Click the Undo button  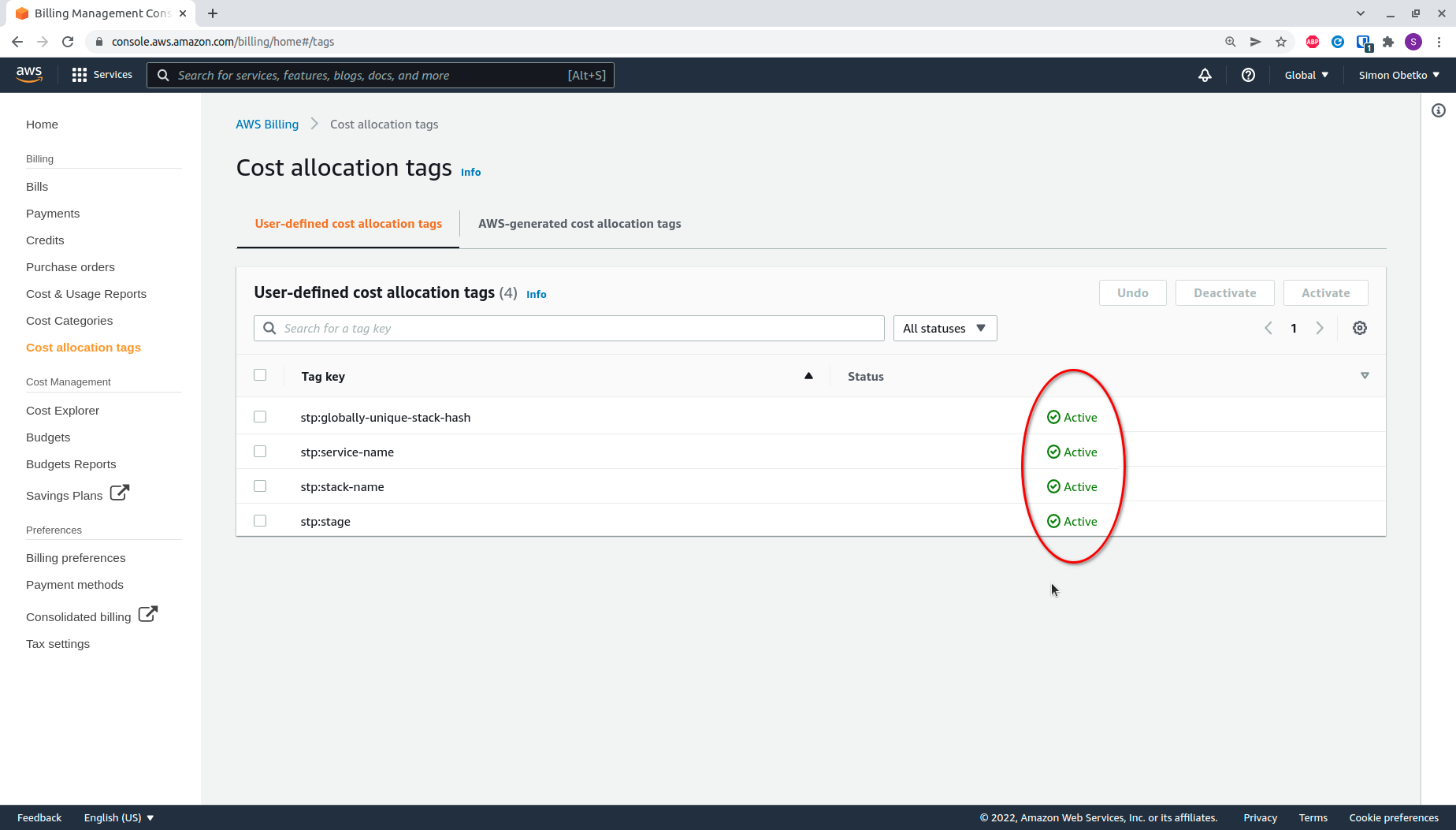click(1132, 292)
